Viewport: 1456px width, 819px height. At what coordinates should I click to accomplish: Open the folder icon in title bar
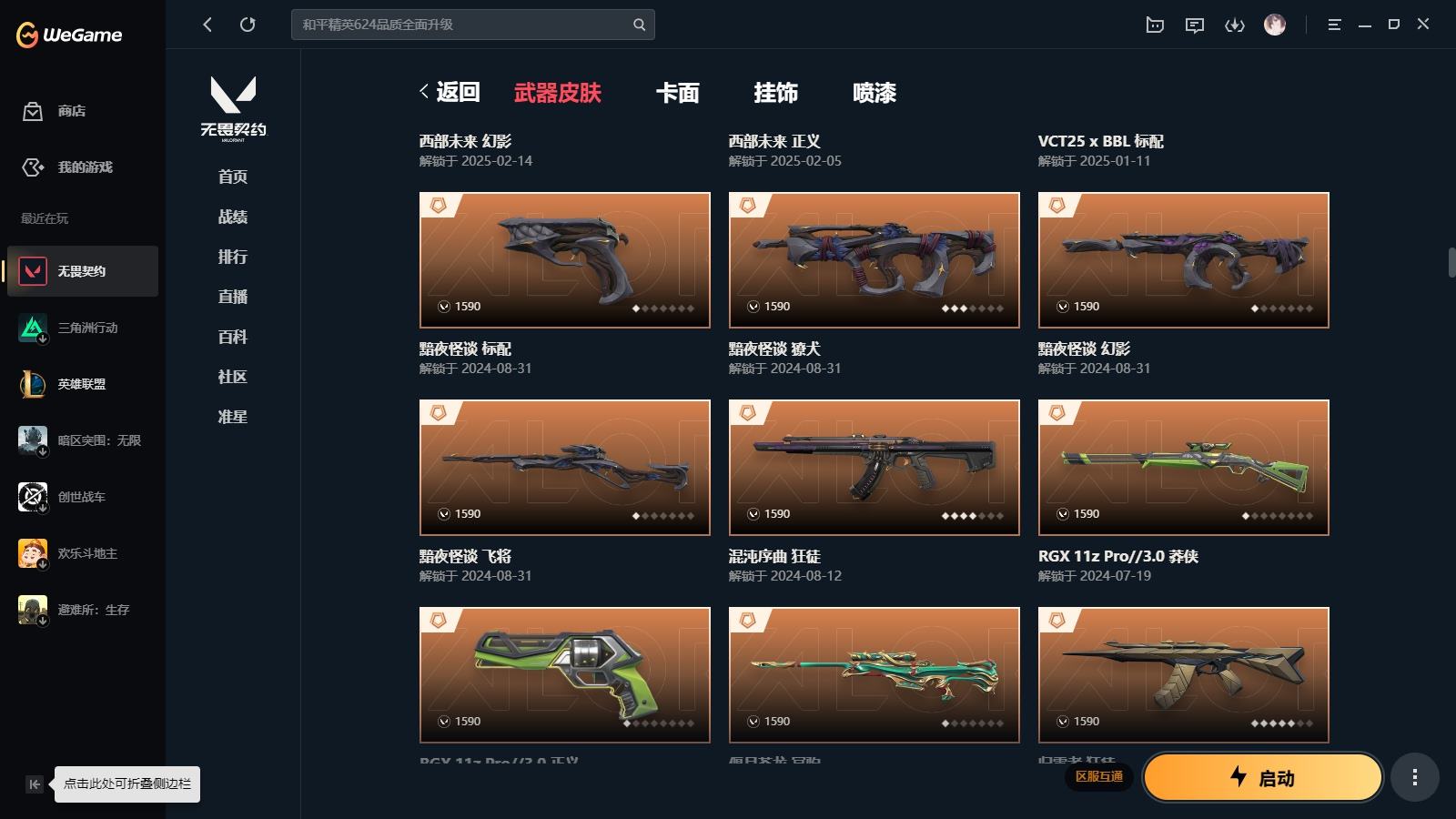point(1155,25)
